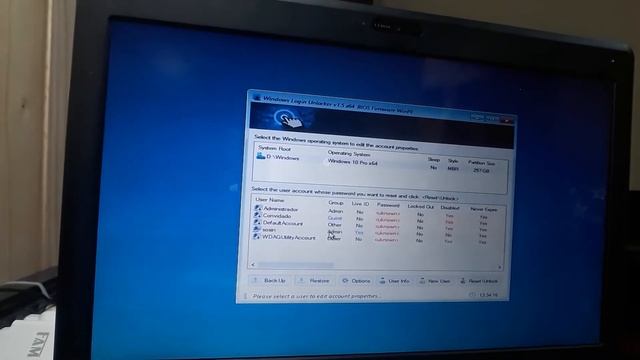Select the WDAGUtilityAccount user icon
The width and height of the screenshot is (640, 360).
click(x=256, y=236)
